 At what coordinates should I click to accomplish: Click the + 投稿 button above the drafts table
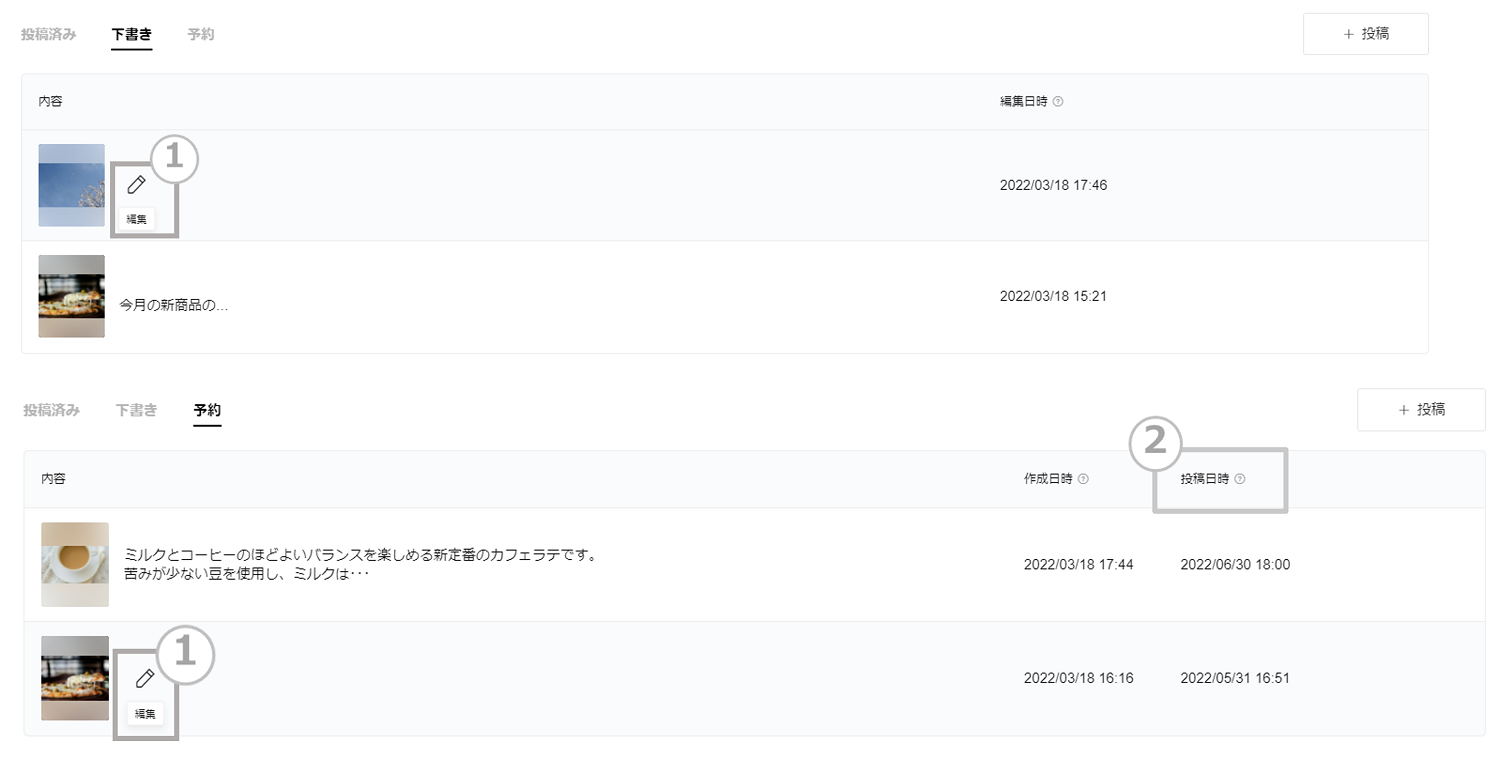tap(1365, 34)
